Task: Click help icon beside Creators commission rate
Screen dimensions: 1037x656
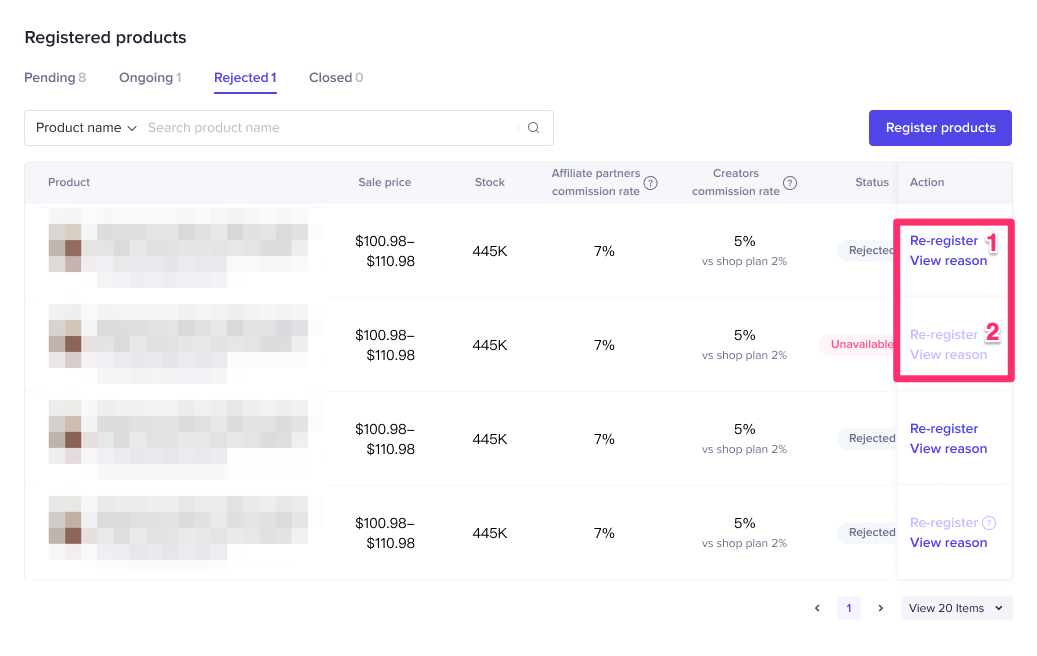Action: tap(790, 183)
